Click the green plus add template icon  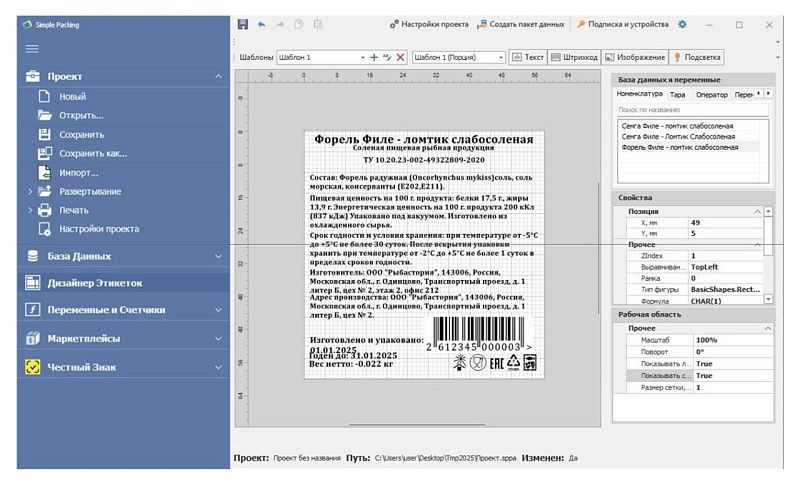coord(374,57)
